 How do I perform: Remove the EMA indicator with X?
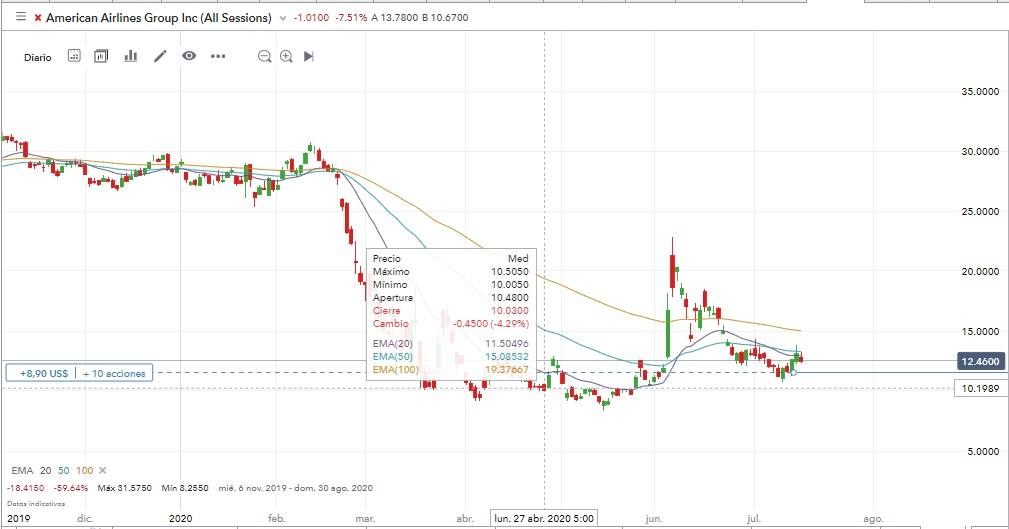click(102, 470)
